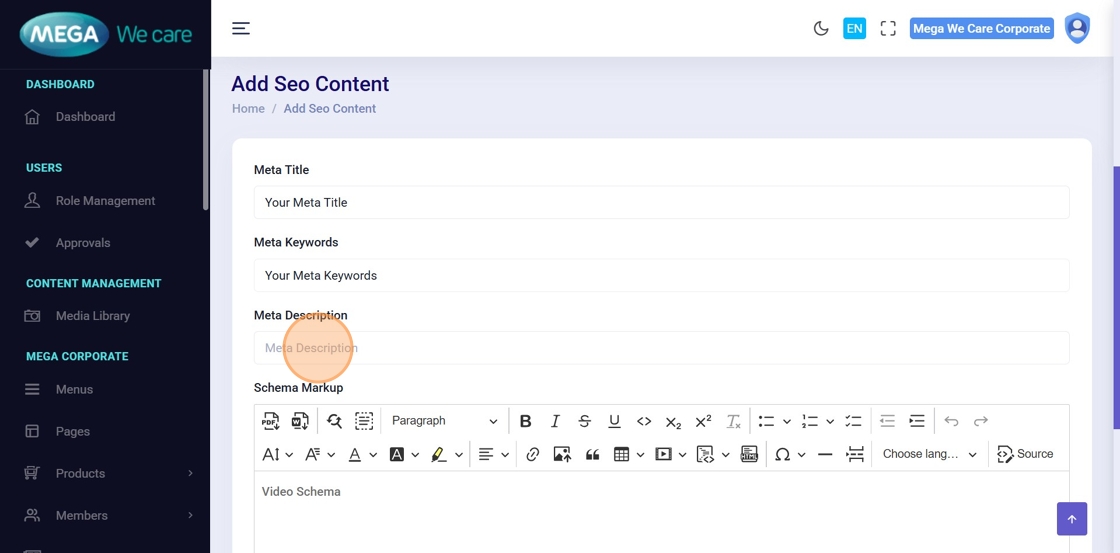Viewport: 1120px width, 553px height.
Task: Click the image upload icon
Action: click(562, 454)
